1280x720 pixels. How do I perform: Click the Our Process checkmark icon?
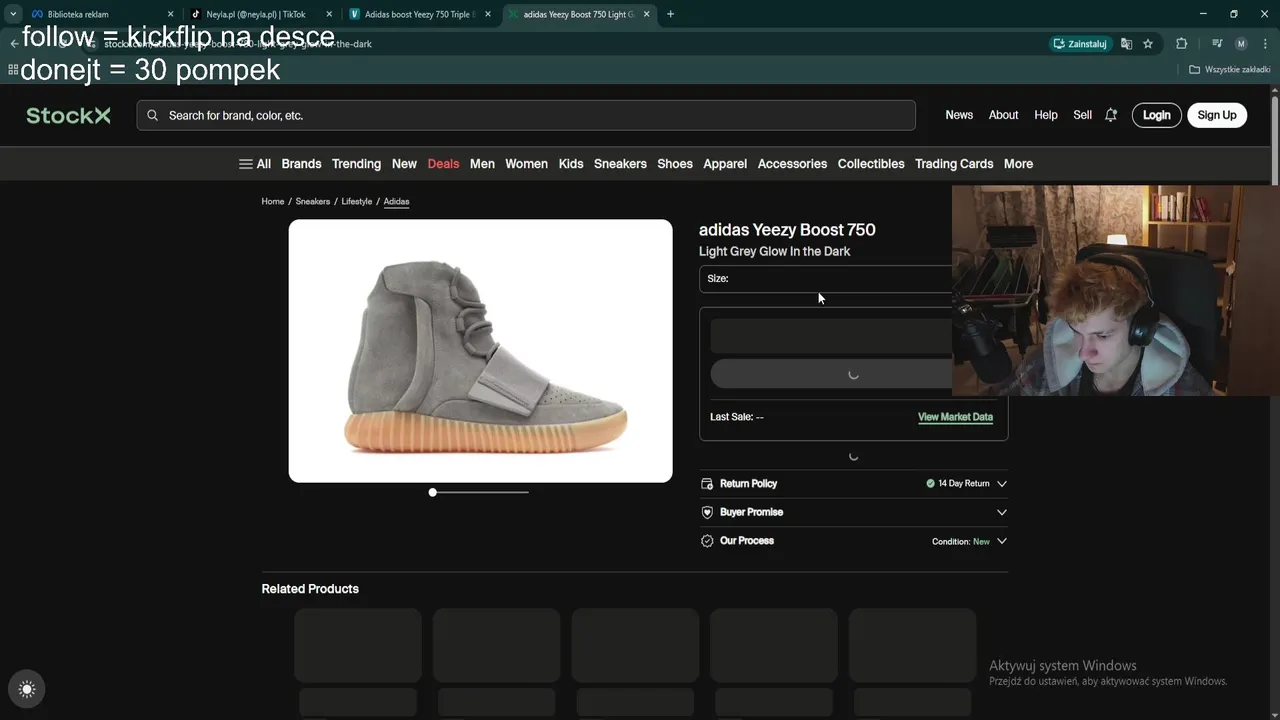pyautogui.click(x=707, y=541)
